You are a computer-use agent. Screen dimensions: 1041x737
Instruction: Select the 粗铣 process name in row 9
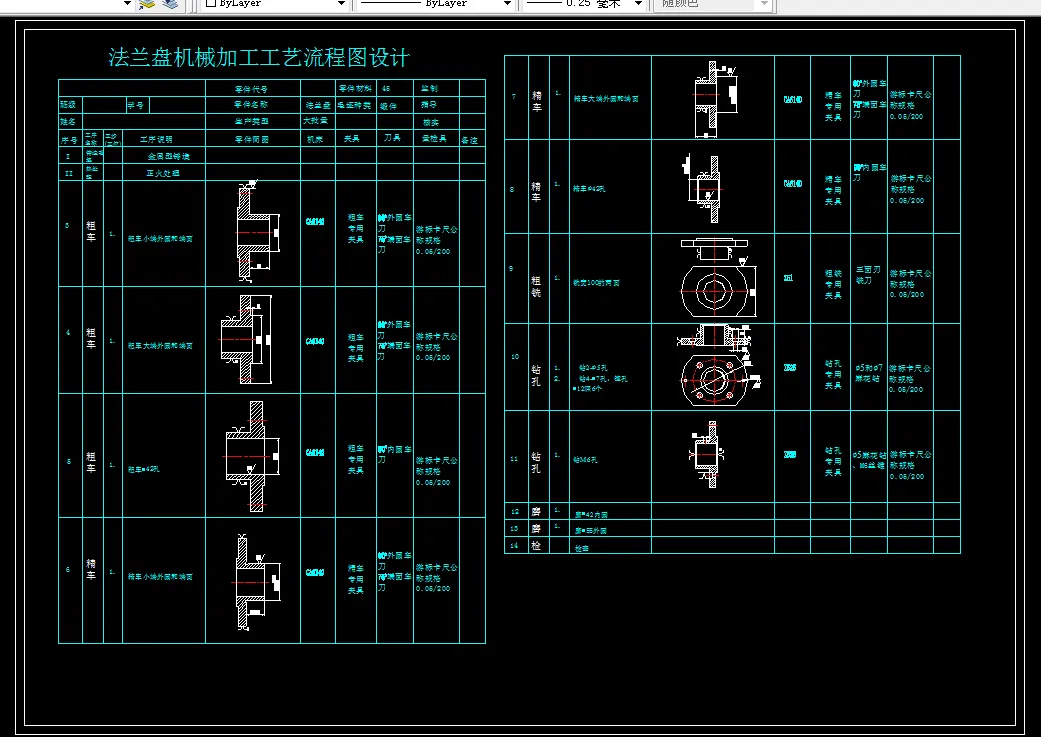coord(536,286)
